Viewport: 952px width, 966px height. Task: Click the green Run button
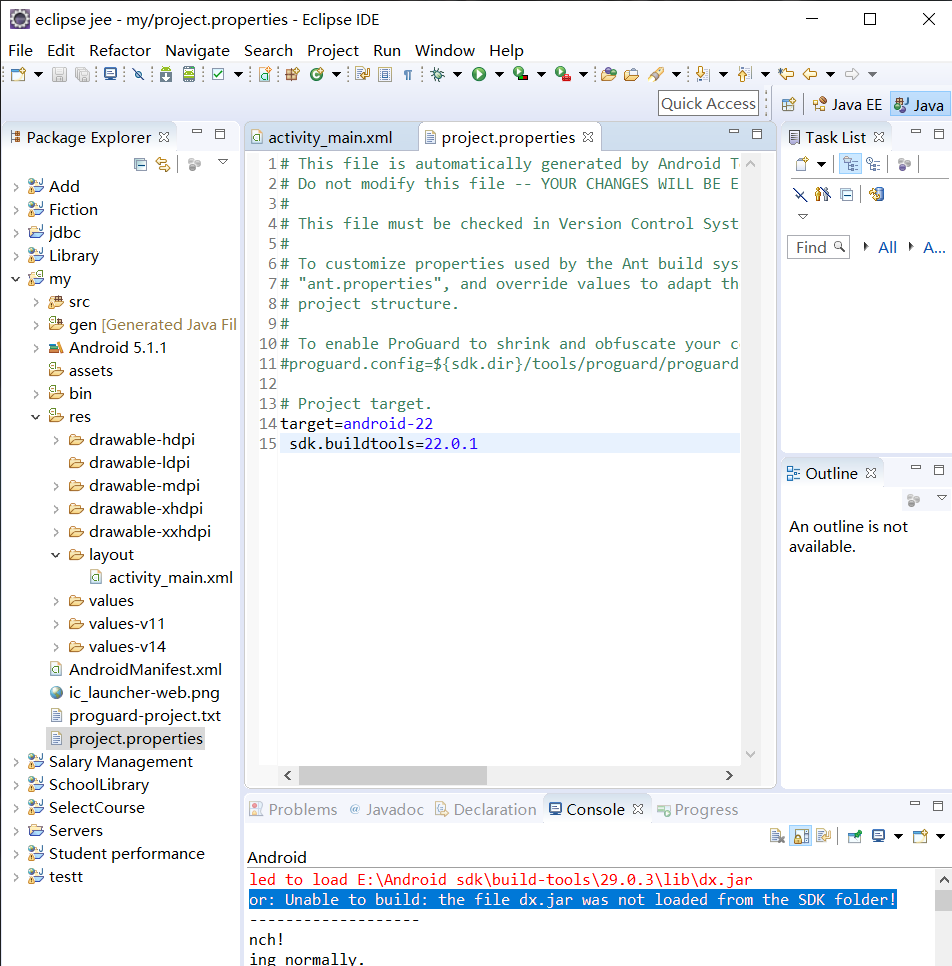point(479,75)
